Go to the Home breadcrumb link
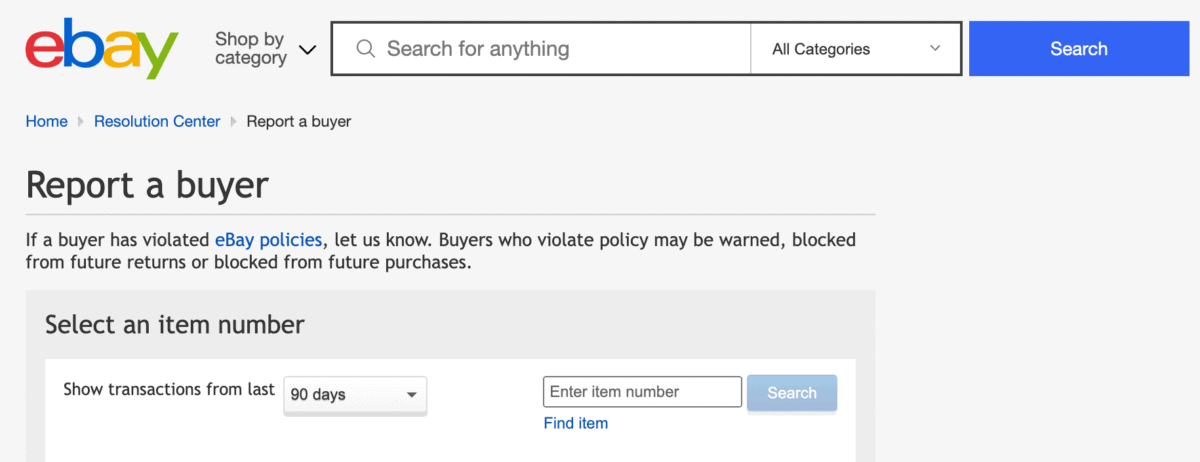 [46, 121]
